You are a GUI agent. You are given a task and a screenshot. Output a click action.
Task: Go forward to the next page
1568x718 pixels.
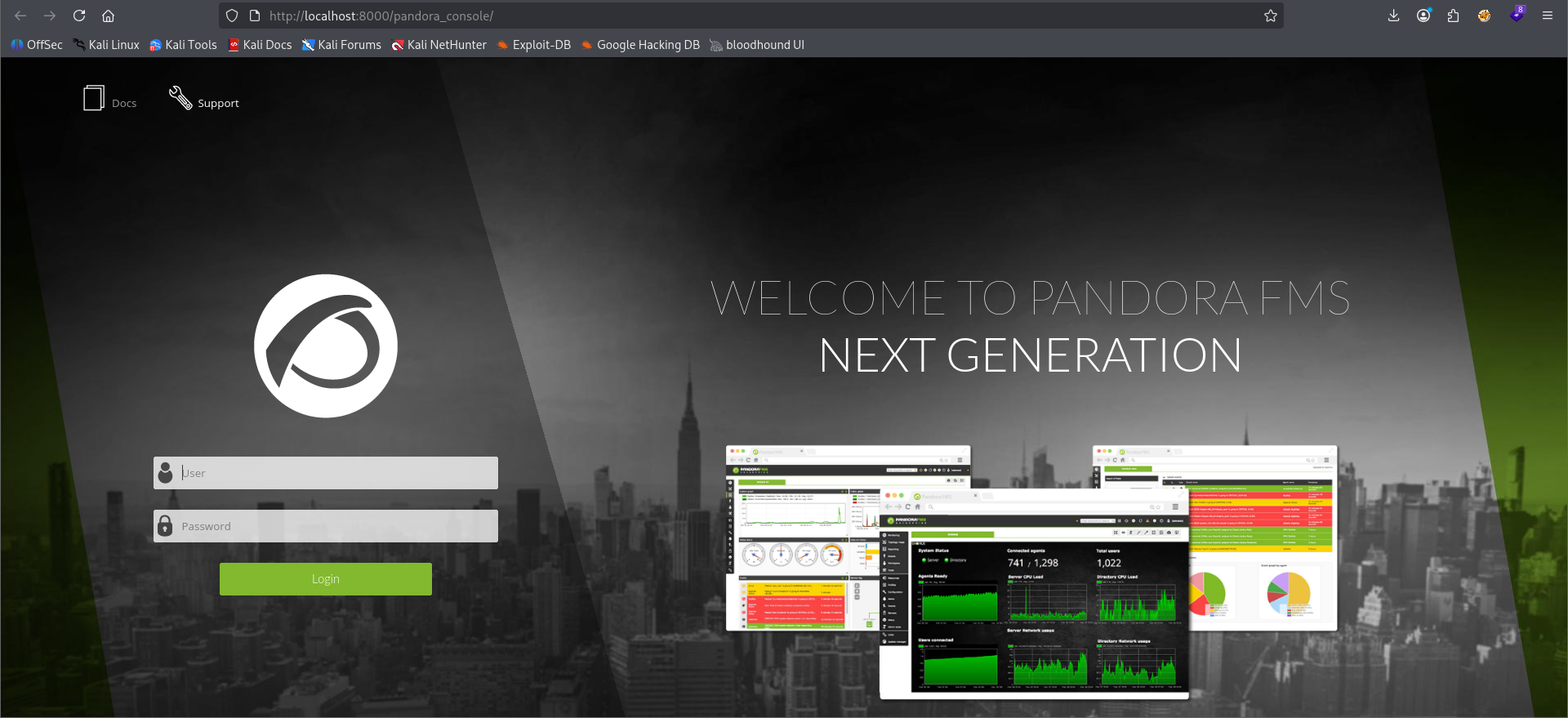(50, 16)
